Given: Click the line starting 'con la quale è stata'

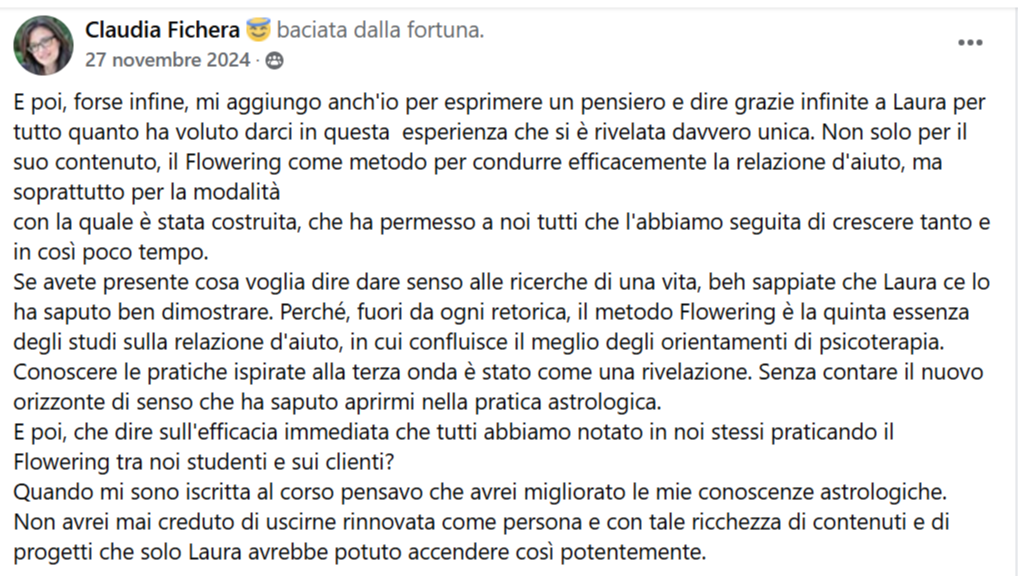Looking at the screenshot, I should click(x=502, y=222).
